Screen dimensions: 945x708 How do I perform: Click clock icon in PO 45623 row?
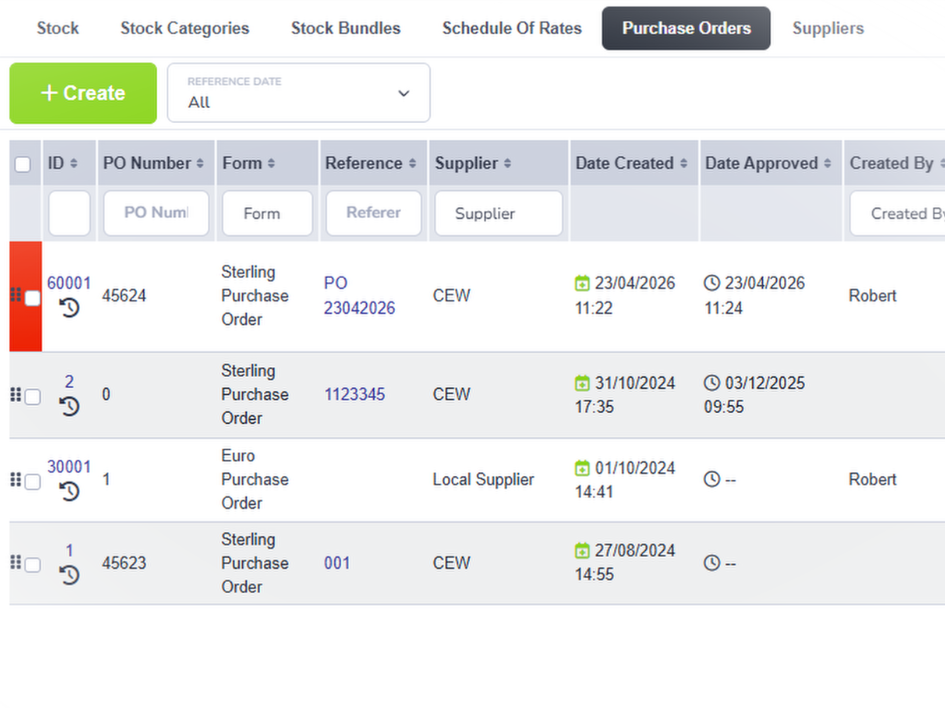point(712,563)
